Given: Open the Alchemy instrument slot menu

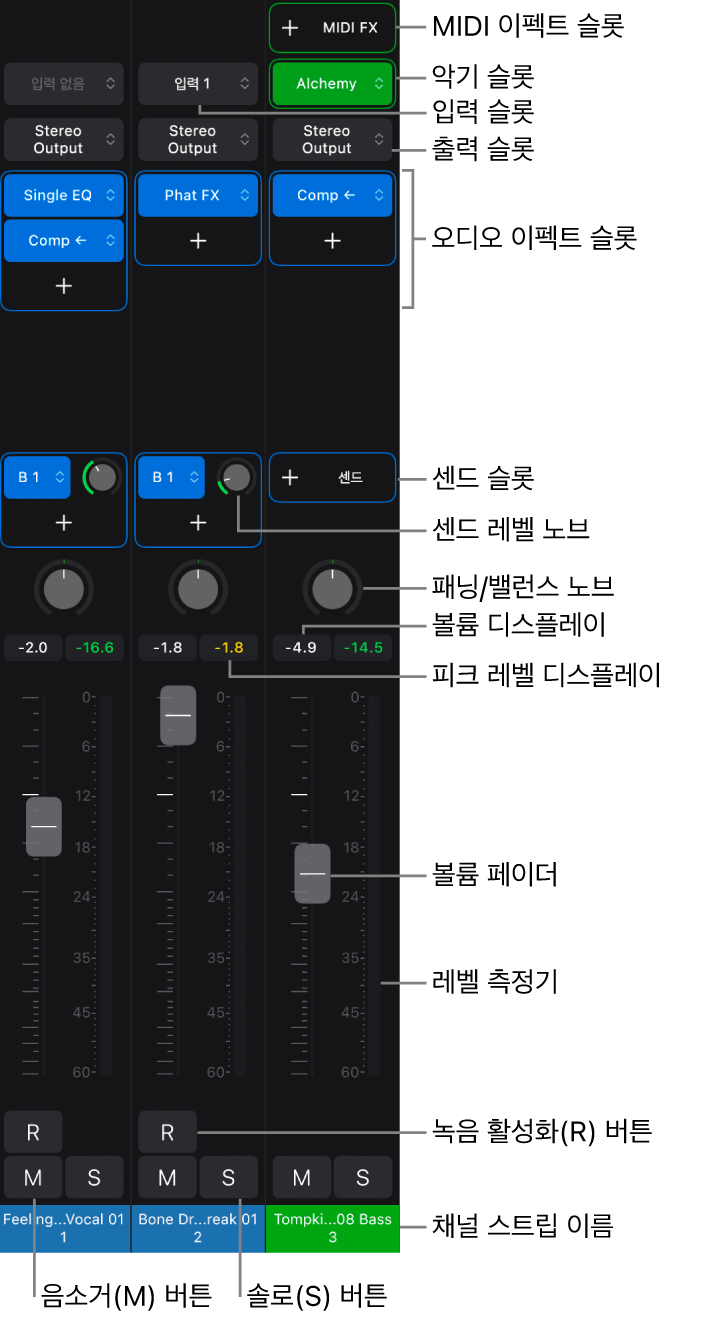Looking at the screenshot, I should [x=332, y=84].
